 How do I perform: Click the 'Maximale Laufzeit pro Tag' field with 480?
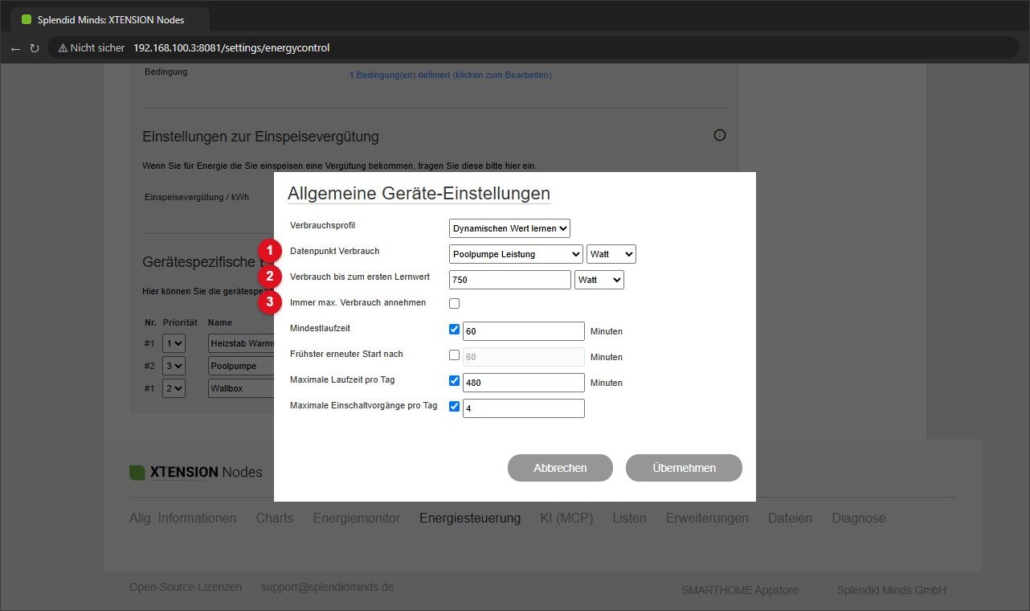tap(524, 382)
